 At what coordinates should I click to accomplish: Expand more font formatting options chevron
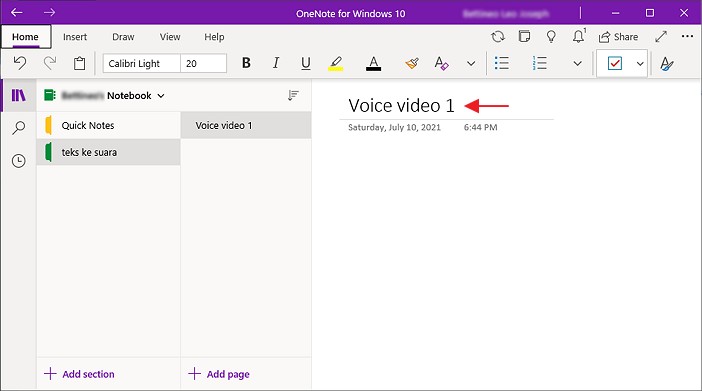pyautogui.click(x=471, y=64)
